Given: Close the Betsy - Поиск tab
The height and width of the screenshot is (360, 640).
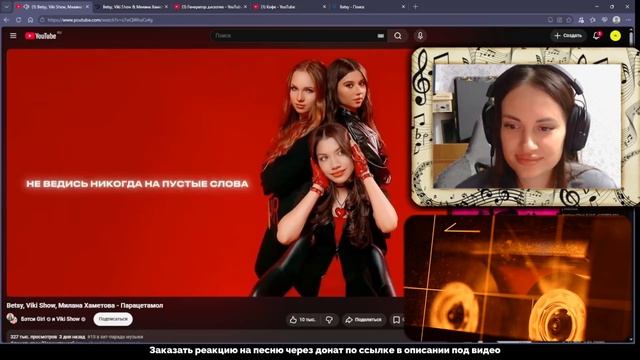Looking at the screenshot, I should tap(403, 7).
